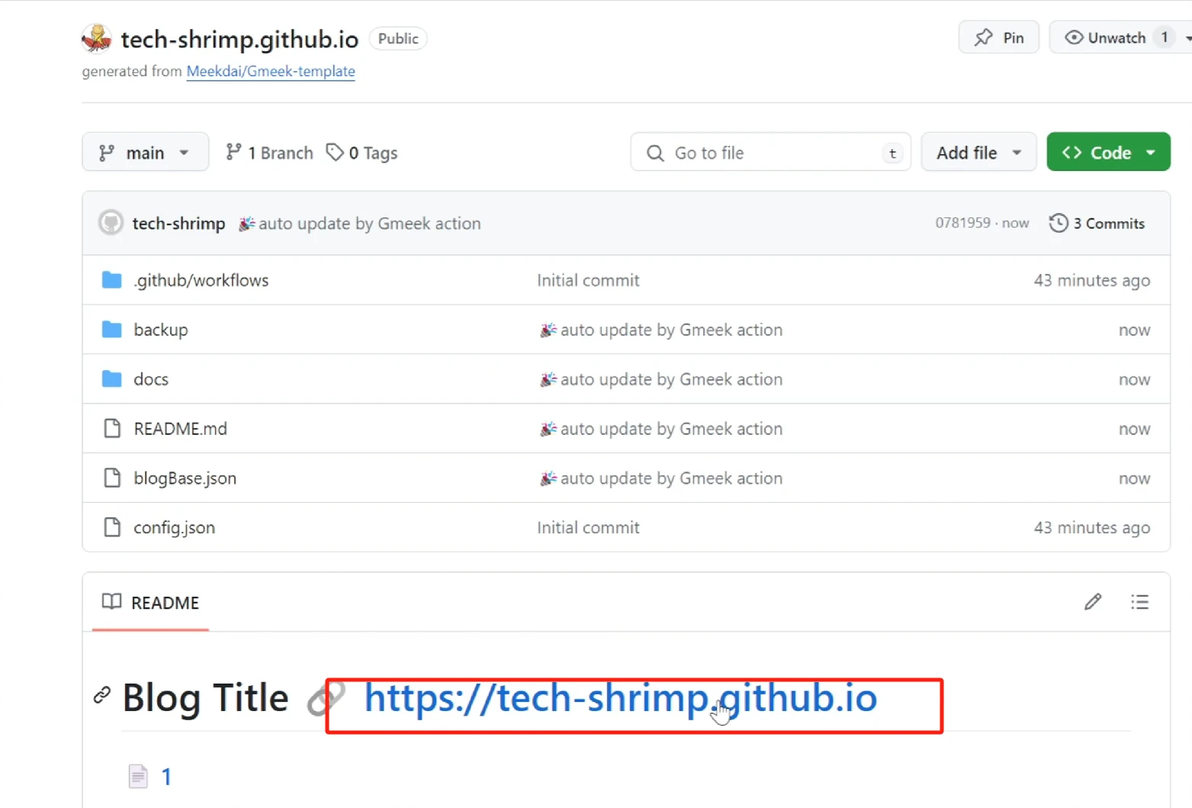Open the backup folder
Screen dimensions: 1192x808
(x=160, y=330)
